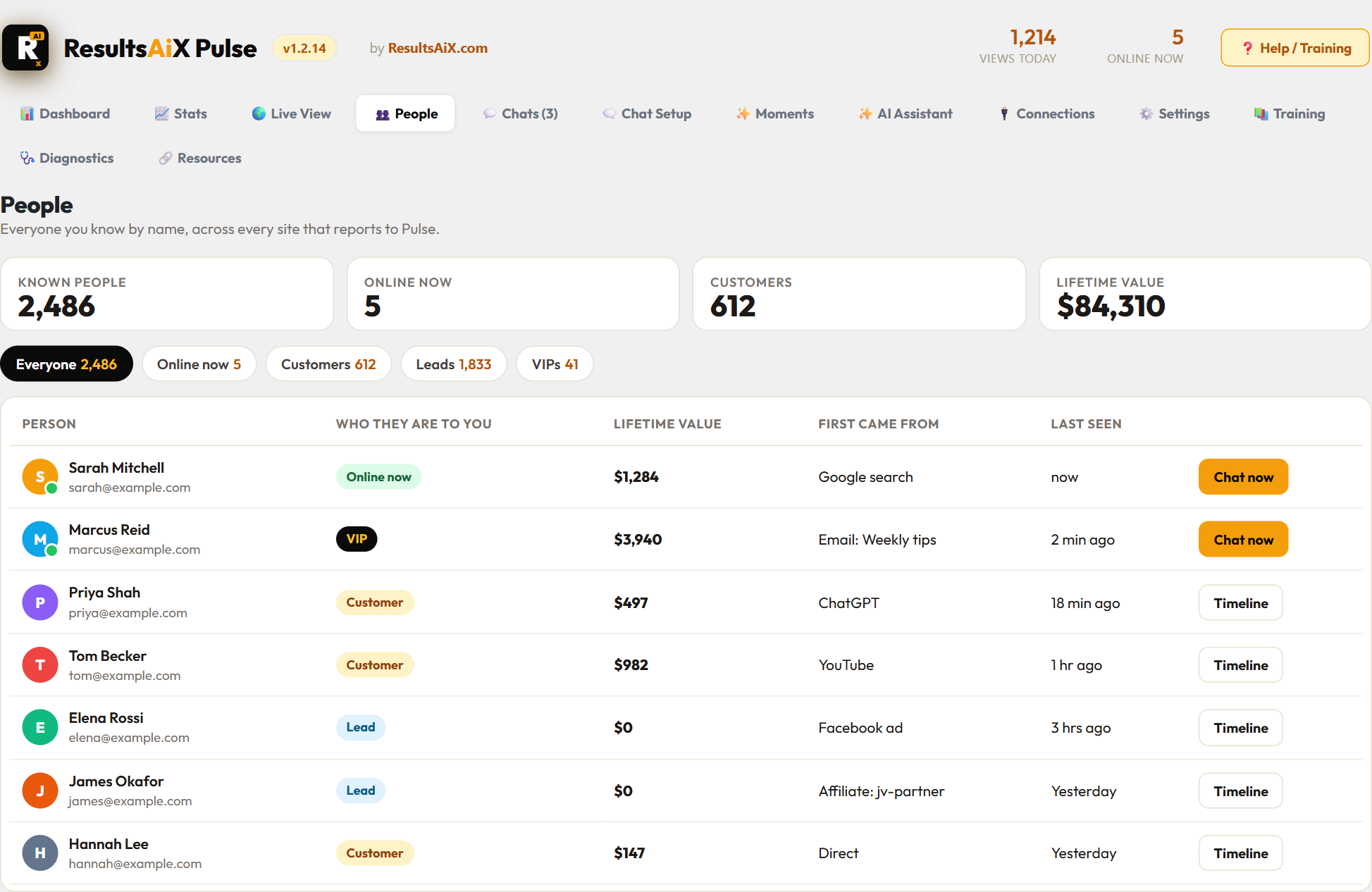The width and height of the screenshot is (1372, 892).
Task: Click the Moments sparkle icon
Action: pos(743,114)
